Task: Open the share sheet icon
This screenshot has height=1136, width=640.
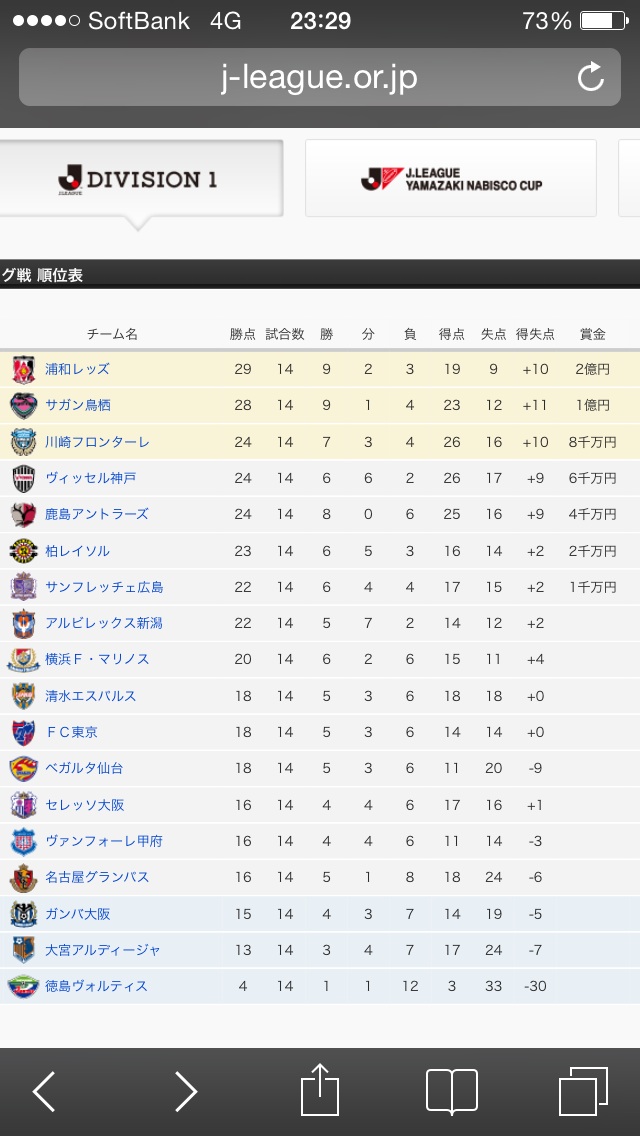Action: pos(320,1089)
